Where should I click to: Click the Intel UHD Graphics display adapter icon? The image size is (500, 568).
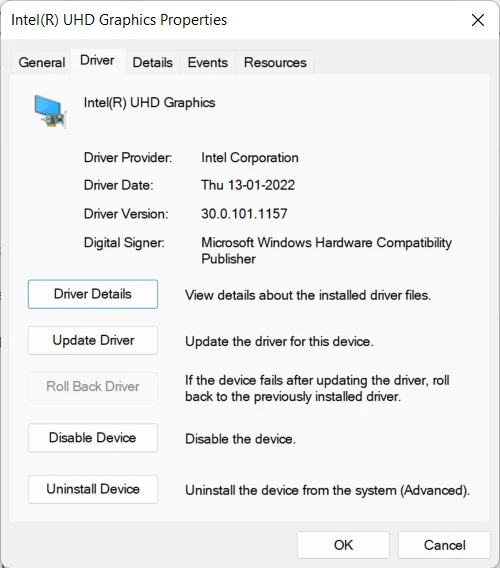pos(50,111)
